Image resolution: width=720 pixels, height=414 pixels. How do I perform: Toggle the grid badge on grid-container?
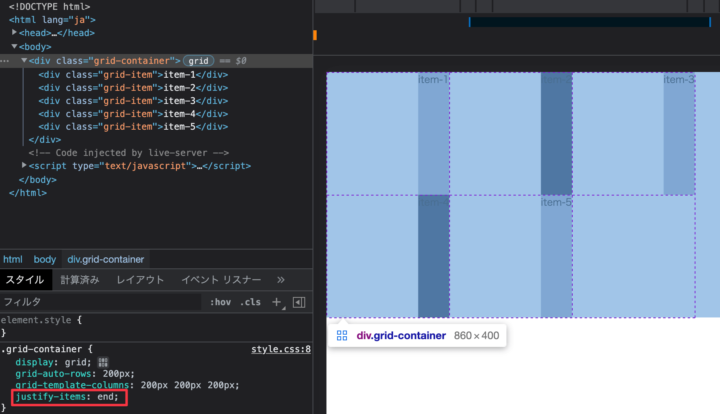tap(198, 61)
